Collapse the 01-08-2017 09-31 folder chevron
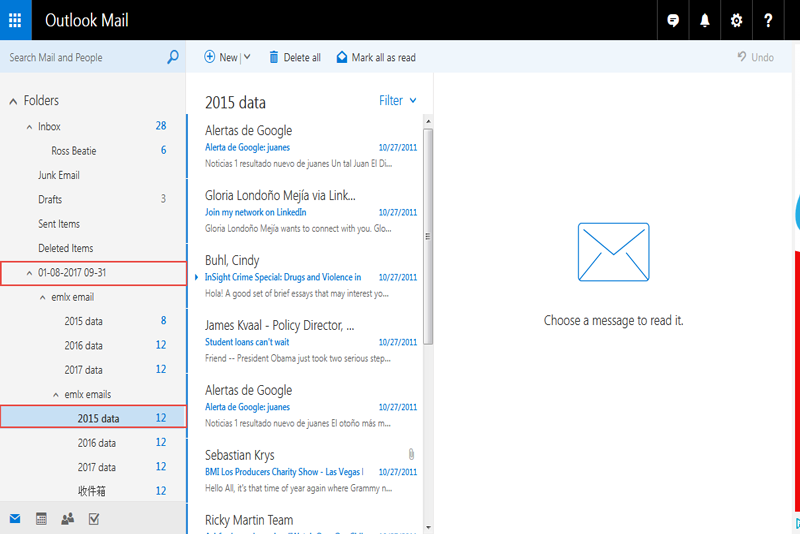The image size is (800, 534). click(x=29, y=273)
